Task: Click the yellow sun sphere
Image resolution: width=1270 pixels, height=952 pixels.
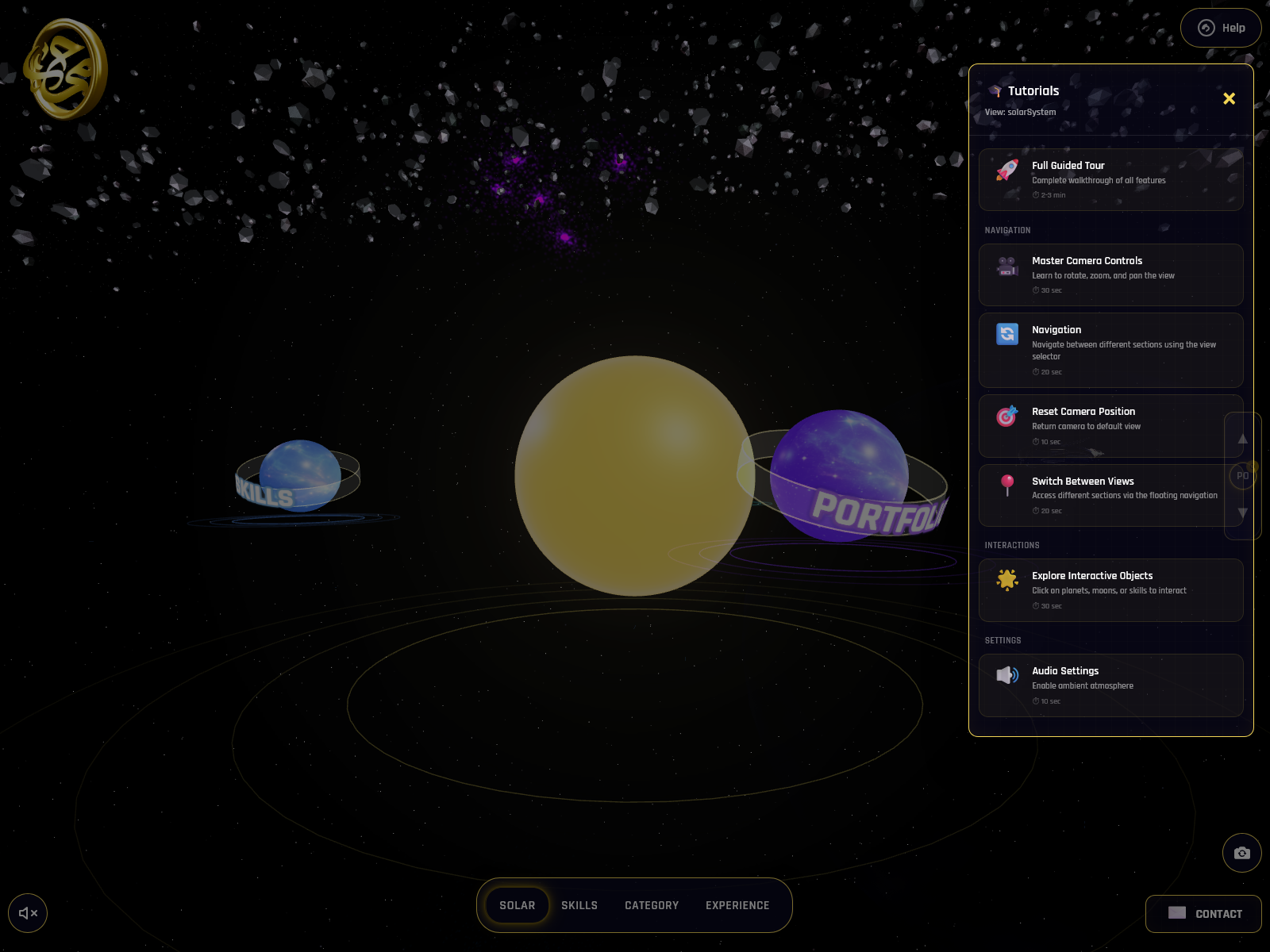Action: coord(634,476)
